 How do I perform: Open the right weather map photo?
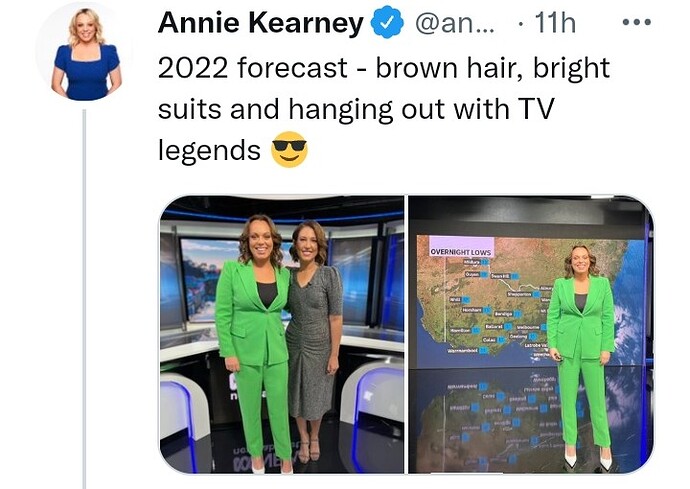[531, 335]
